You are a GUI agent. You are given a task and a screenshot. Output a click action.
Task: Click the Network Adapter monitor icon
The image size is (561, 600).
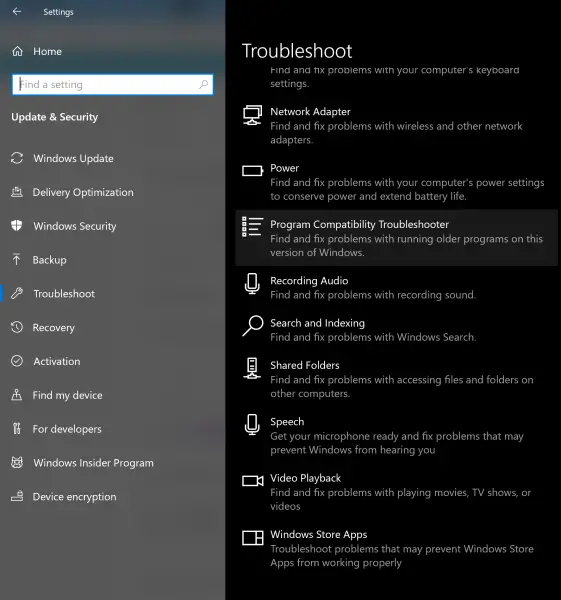coord(253,115)
